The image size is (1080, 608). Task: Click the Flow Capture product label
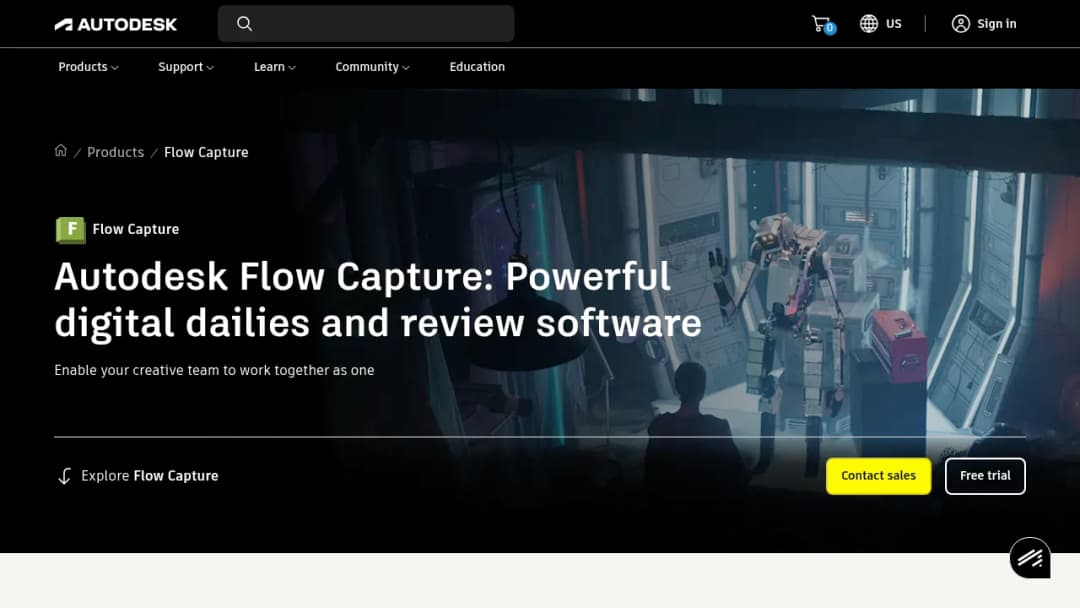[x=136, y=229]
